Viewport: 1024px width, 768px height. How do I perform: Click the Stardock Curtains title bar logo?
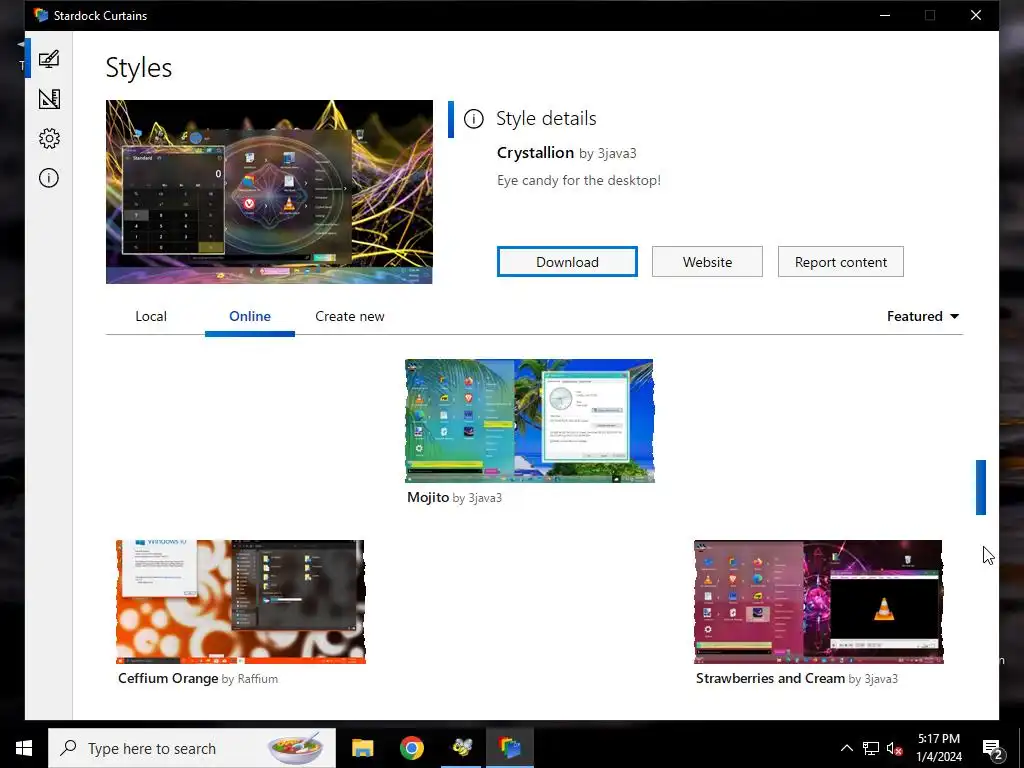tap(40, 15)
